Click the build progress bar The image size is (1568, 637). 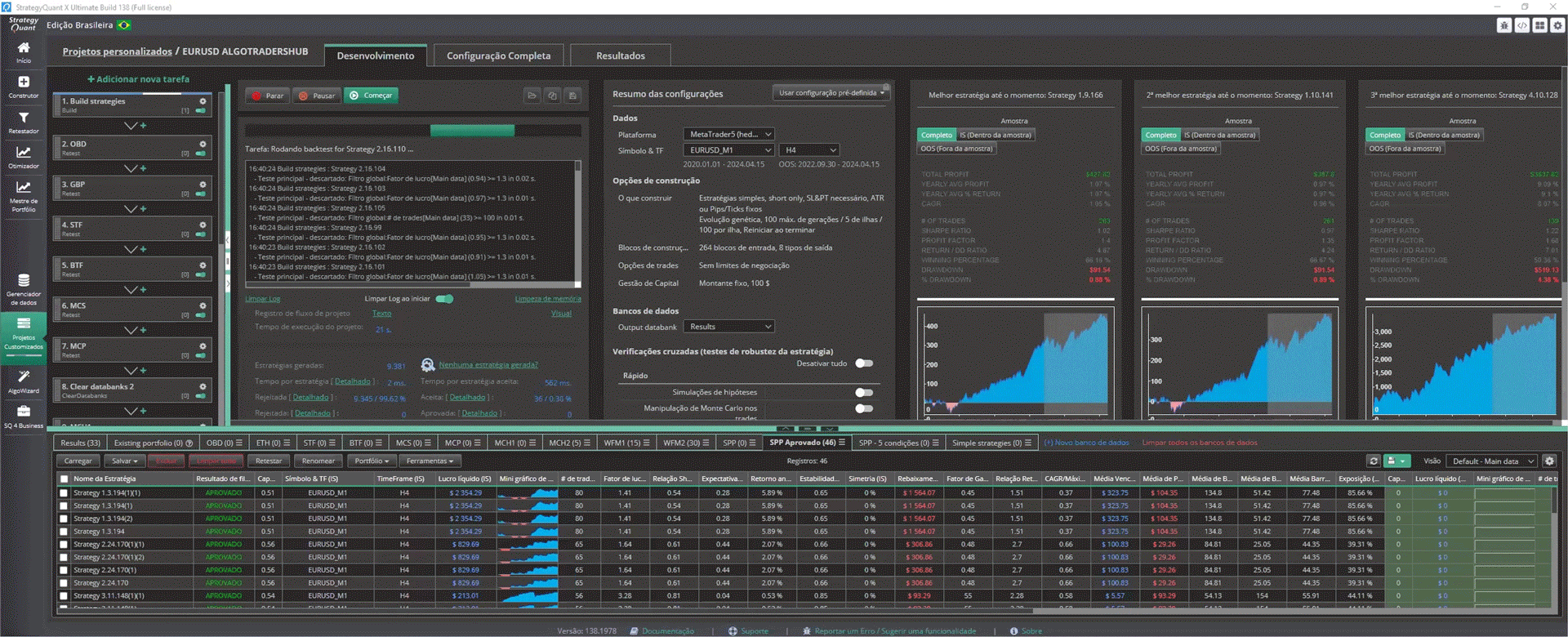click(413, 131)
